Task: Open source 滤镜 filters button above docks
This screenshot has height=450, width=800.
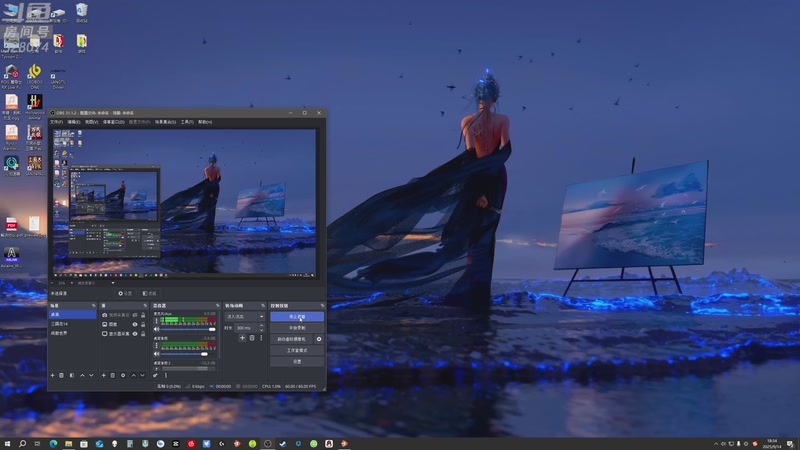Action: click(149, 293)
